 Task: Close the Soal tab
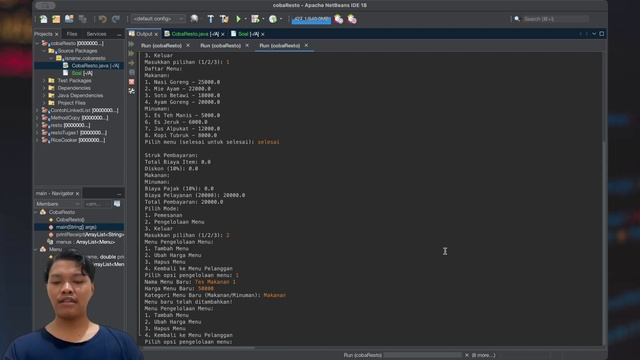(x=263, y=34)
